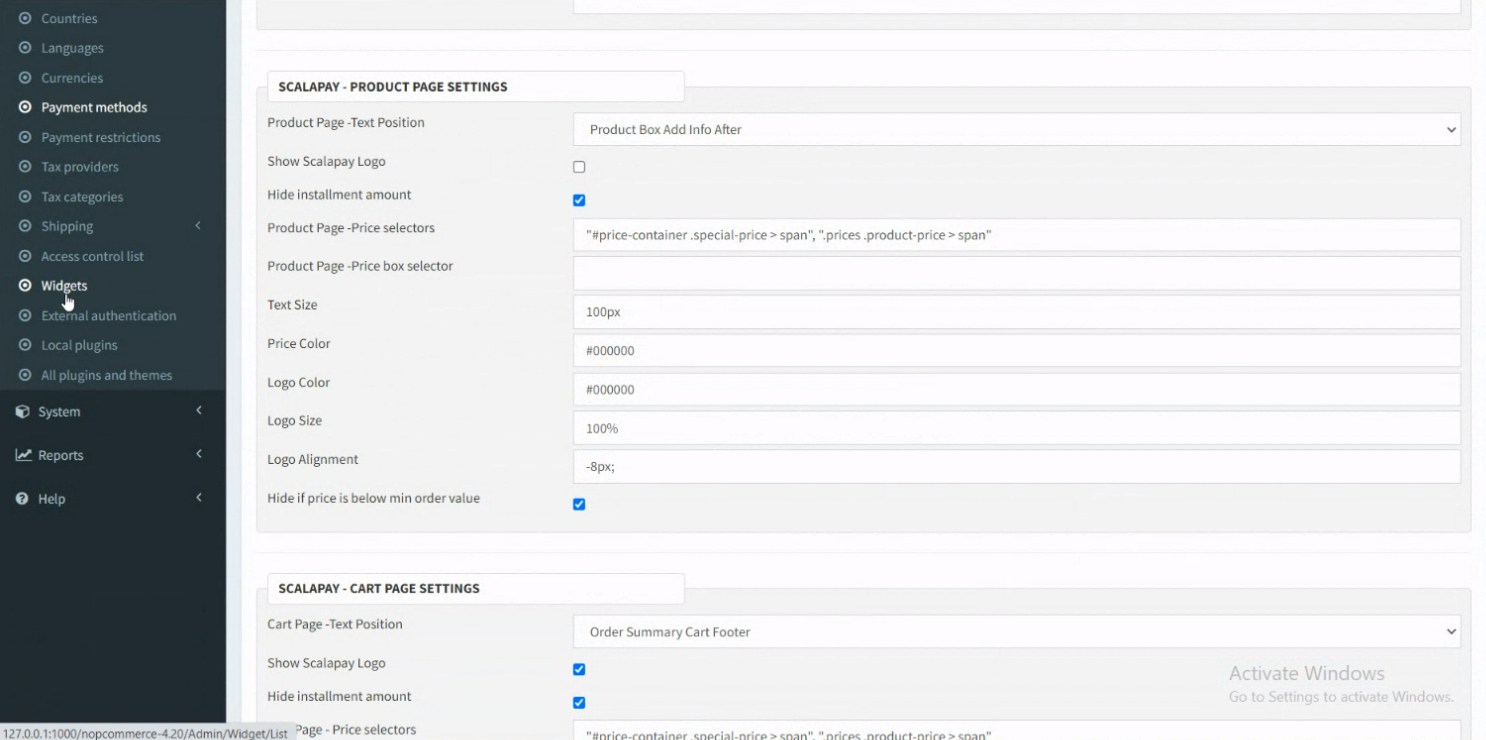Expand the Shipping submenu arrow

[198, 226]
